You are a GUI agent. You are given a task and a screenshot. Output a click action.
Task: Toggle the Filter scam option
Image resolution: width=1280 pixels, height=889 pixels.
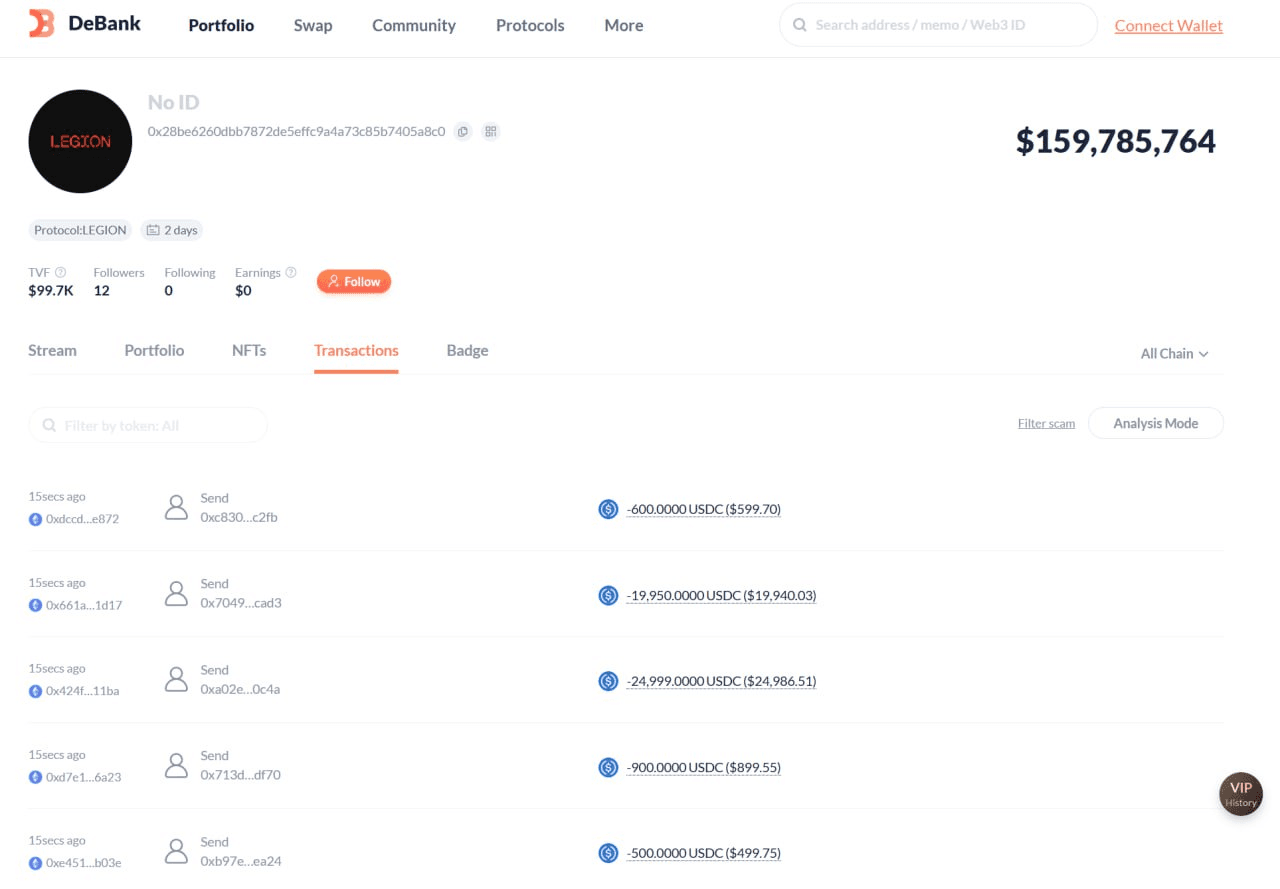[x=1046, y=424]
